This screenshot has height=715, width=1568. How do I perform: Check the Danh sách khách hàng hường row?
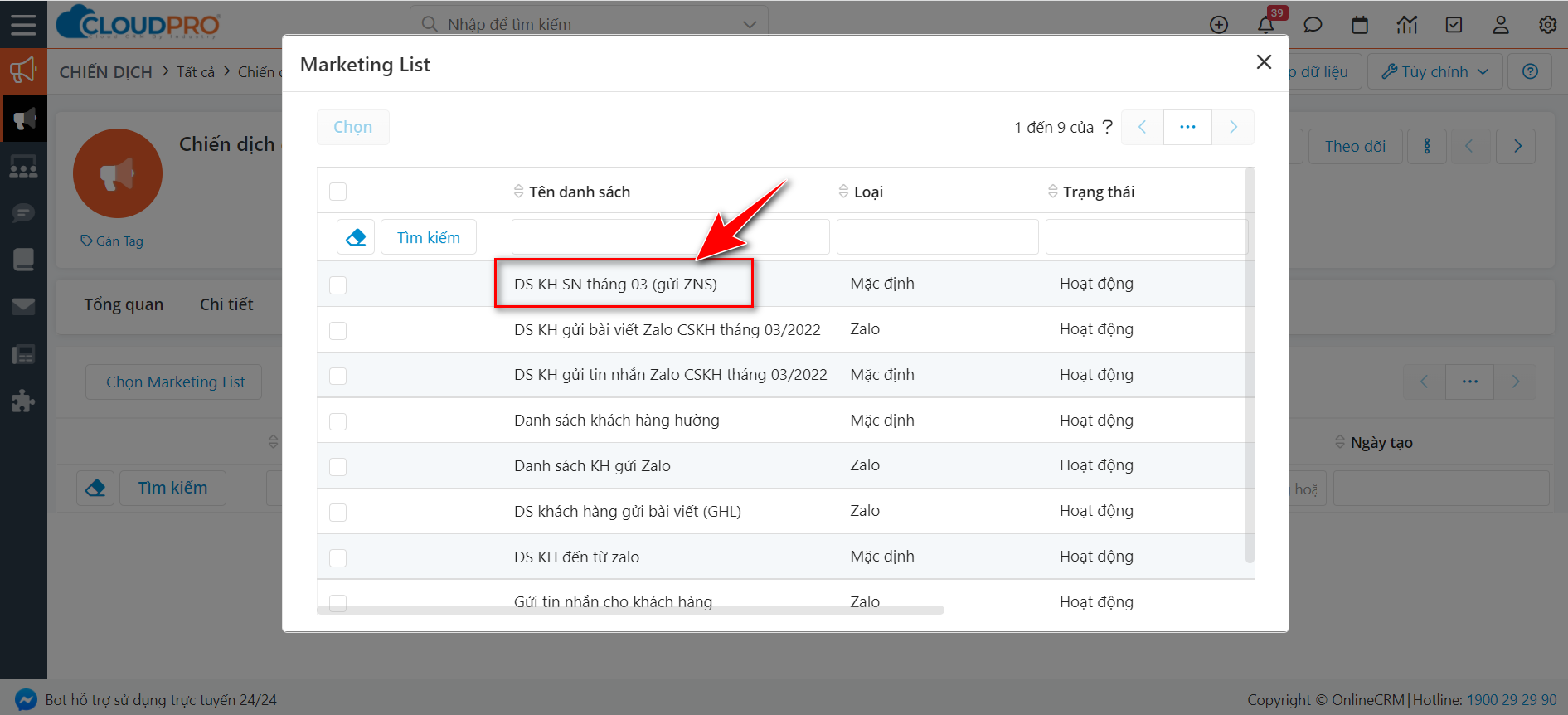(337, 421)
